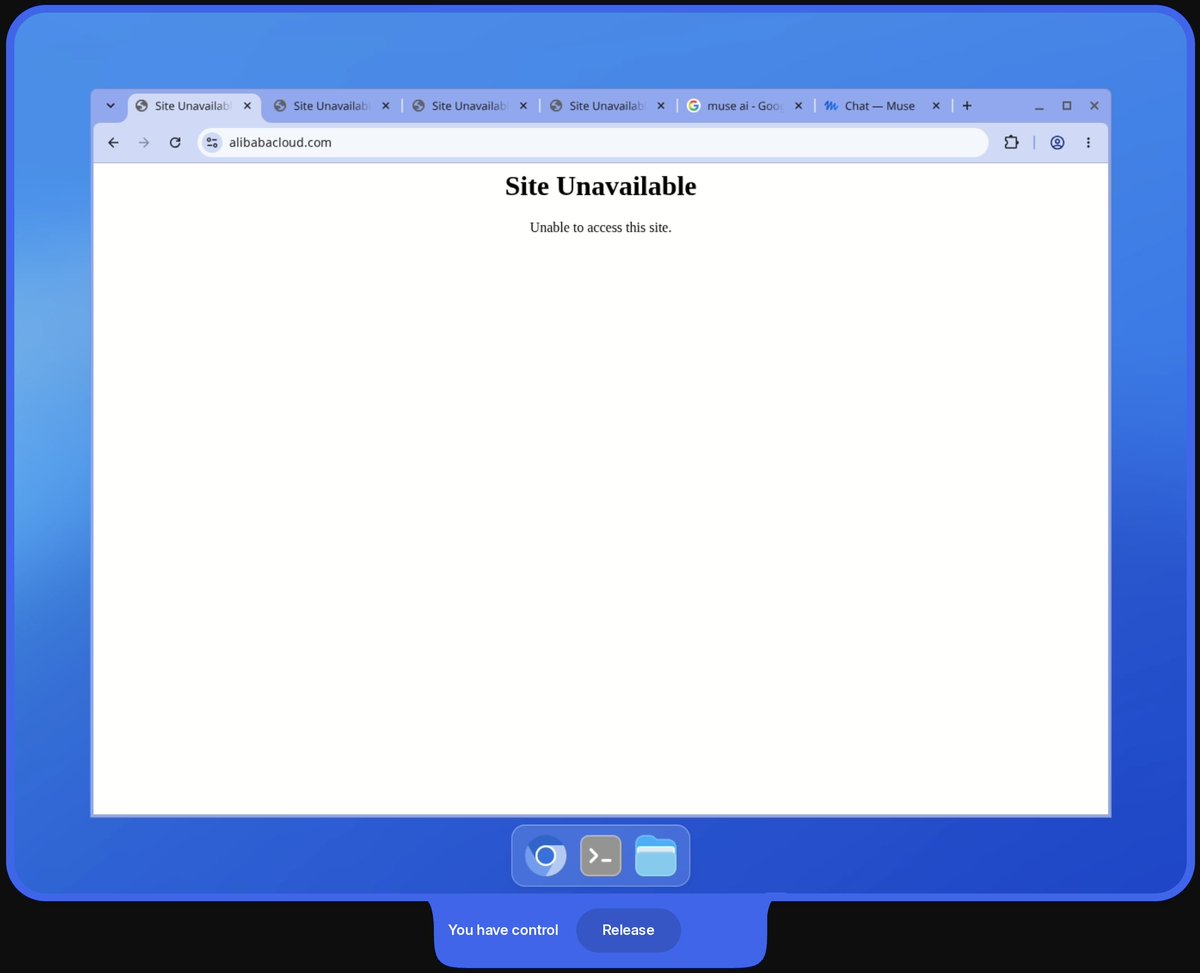Open the profile avatar icon
The image size is (1200, 973).
pyautogui.click(x=1057, y=143)
